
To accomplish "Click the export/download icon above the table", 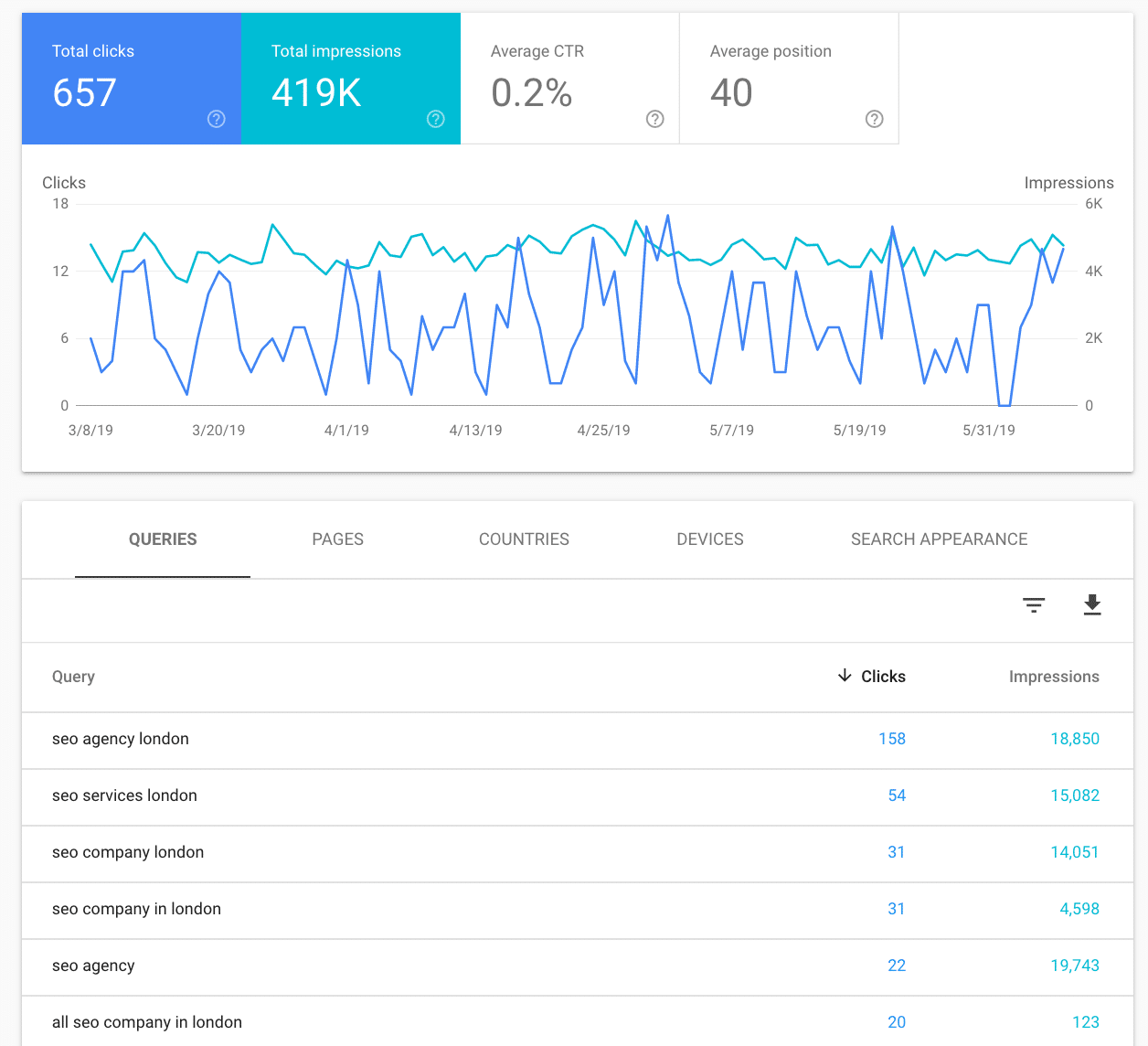I will (x=1092, y=605).
